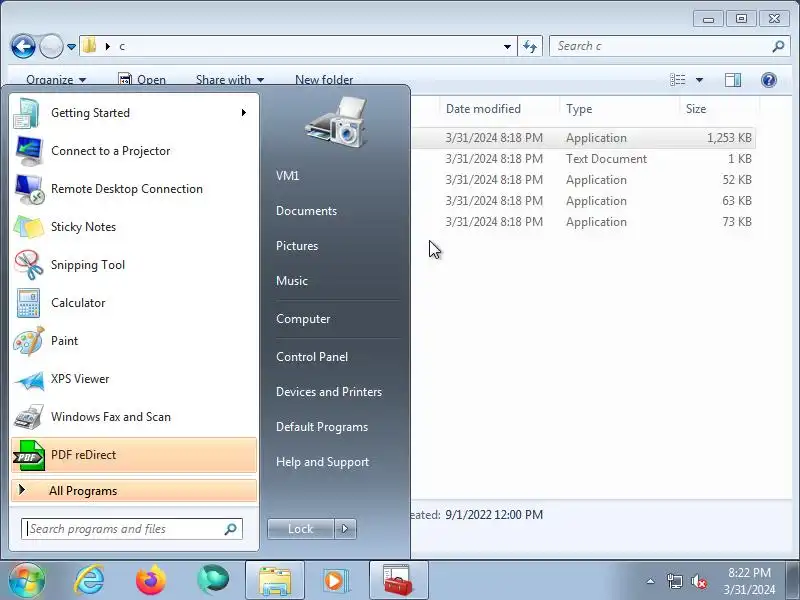Open the Snipping Tool
This screenshot has height=600, width=800.
[134, 265]
